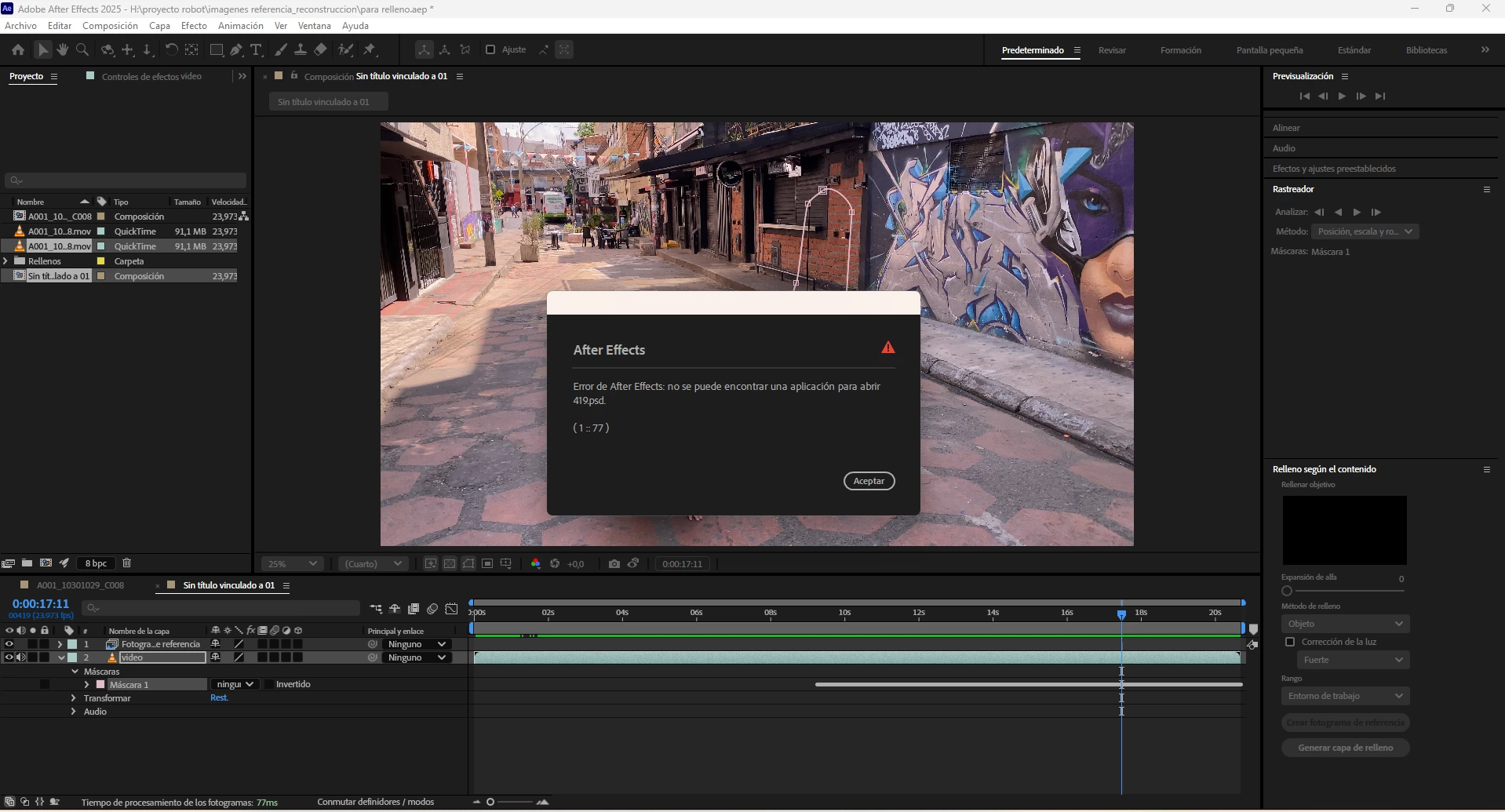Select the Orbit camera tool
Viewport: 1505px width, 812px height.
coord(107,49)
